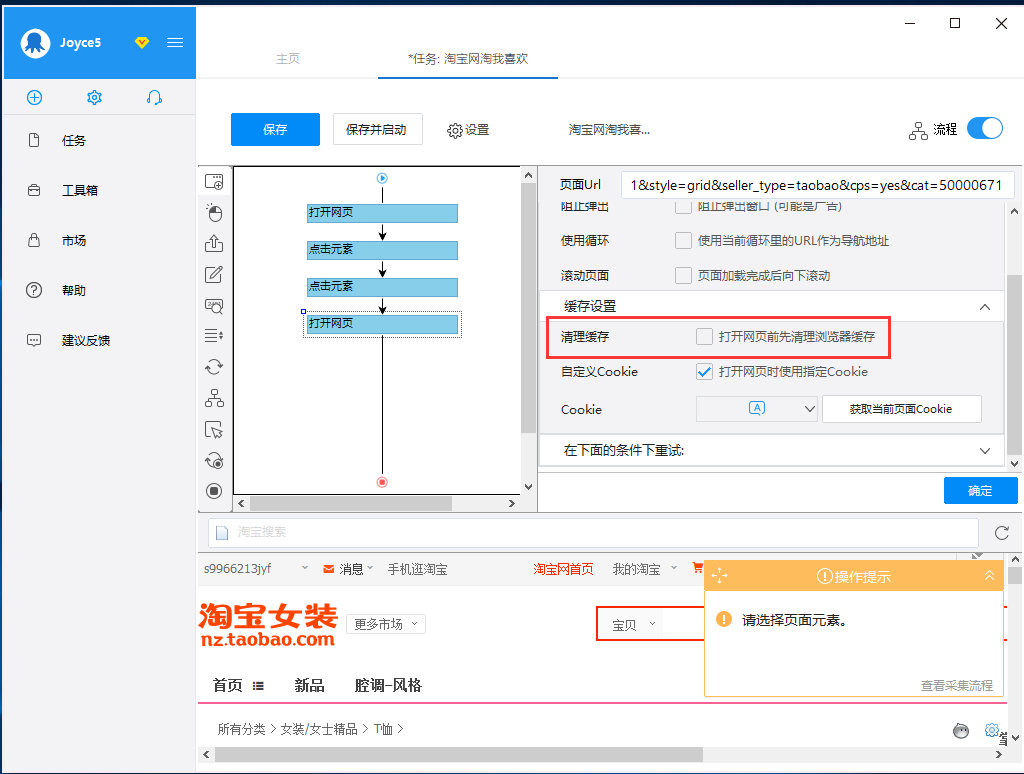1024x774 pixels.
Task: Select the Click Element mouse tool icon
Action: click(x=214, y=212)
